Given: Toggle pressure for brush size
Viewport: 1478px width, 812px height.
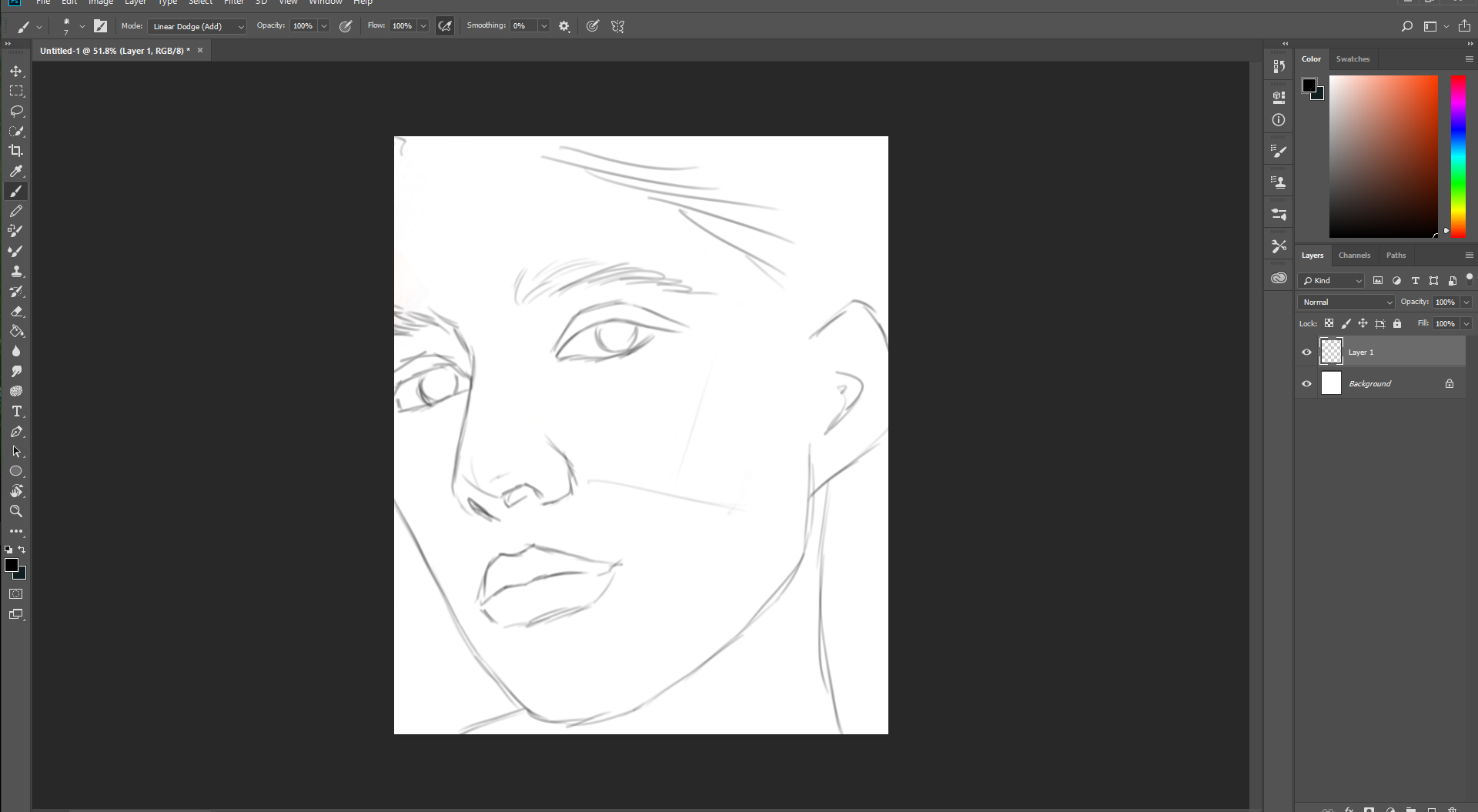Looking at the screenshot, I should [592, 26].
